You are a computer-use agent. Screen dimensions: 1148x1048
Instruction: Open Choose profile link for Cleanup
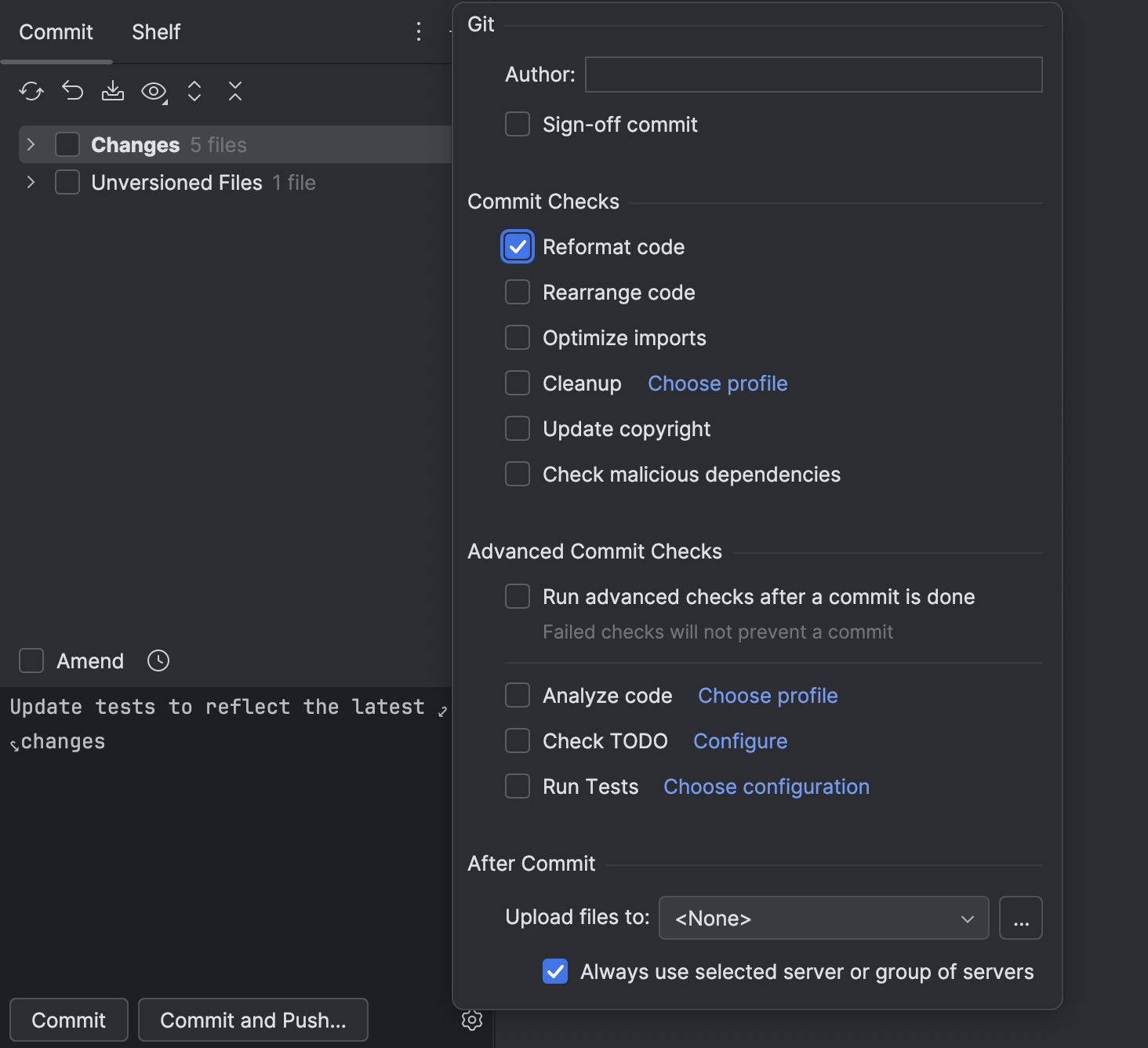(717, 383)
